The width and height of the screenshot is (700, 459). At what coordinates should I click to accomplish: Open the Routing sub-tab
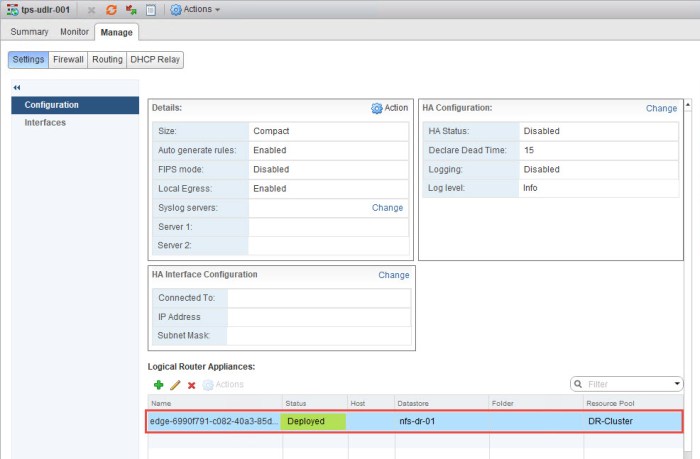pyautogui.click(x=107, y=59)
